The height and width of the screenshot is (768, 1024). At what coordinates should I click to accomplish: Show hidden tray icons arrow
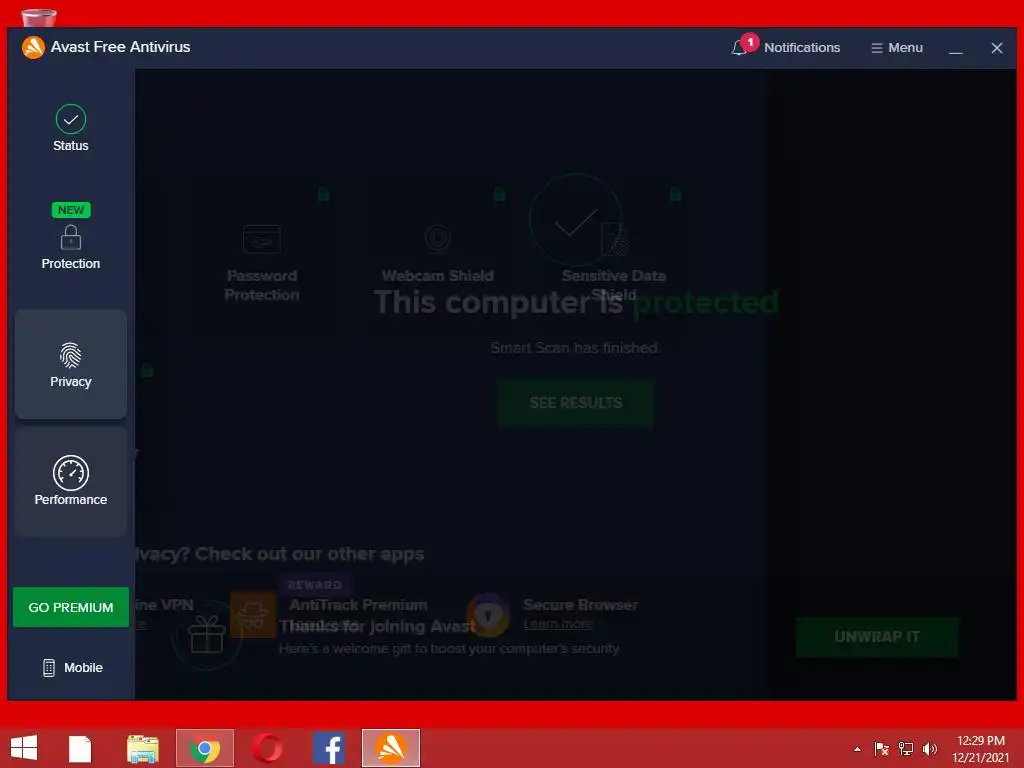pos(857,749)
